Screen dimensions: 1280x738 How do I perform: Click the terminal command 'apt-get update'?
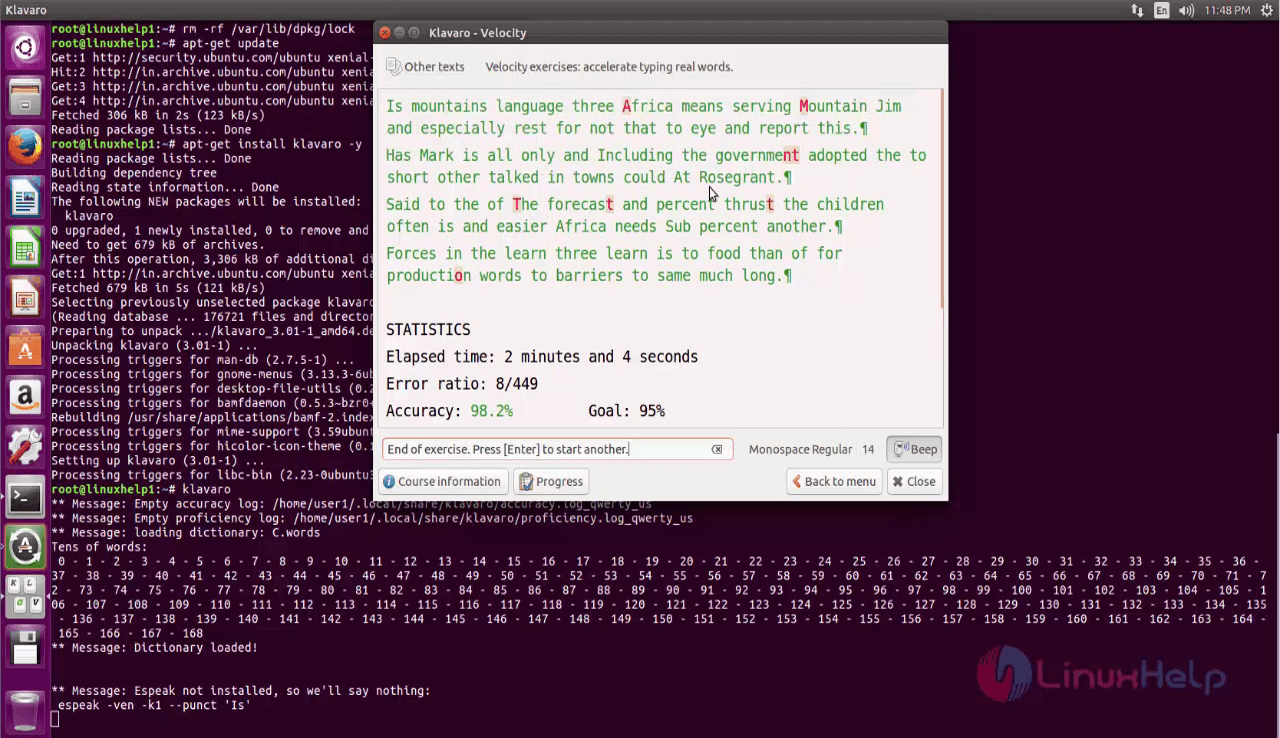[231, 44]
